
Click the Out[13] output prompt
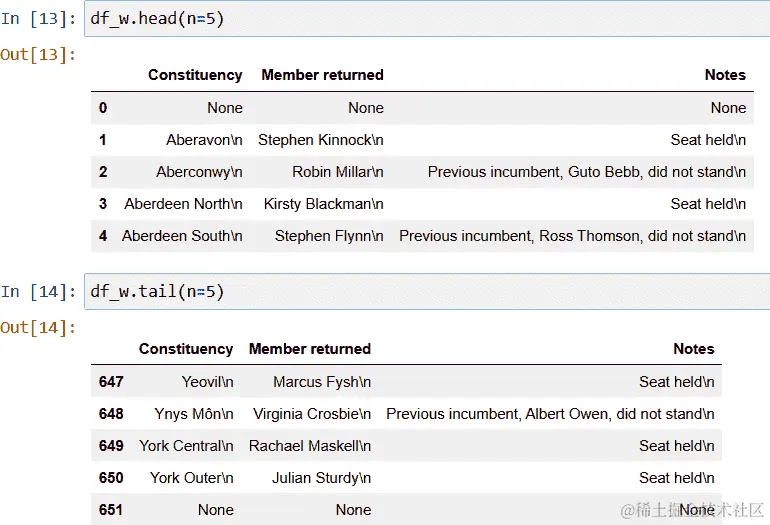[x=38, y=54]
